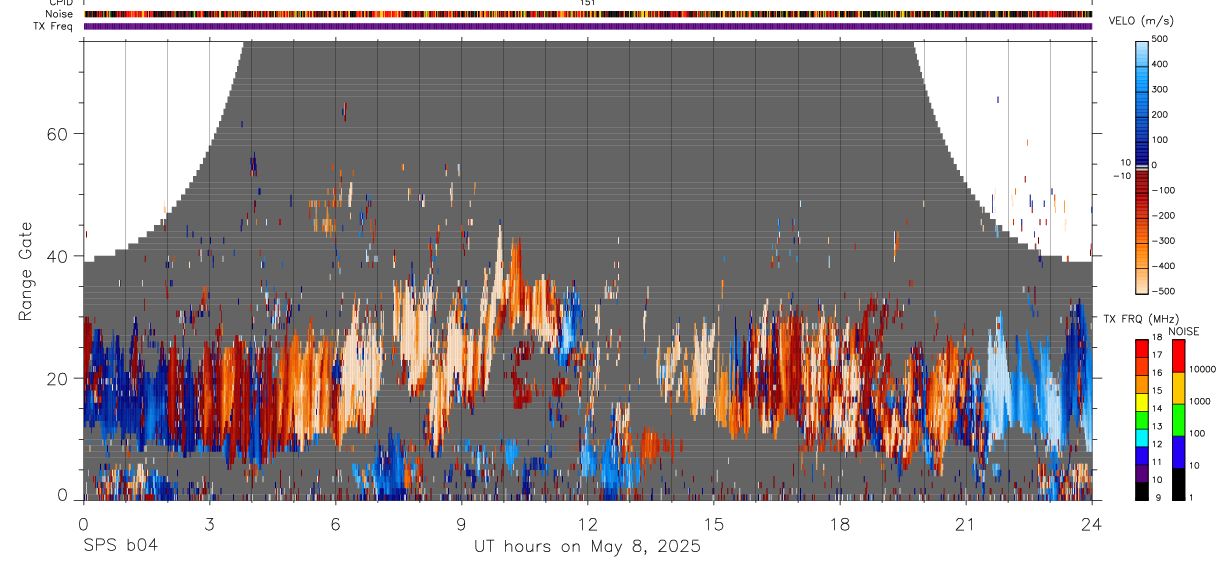Click the purple TX Freq strip above the plot
Image resolution: width=1228 pixels, height=567 pixels.
tap(588, 26)
